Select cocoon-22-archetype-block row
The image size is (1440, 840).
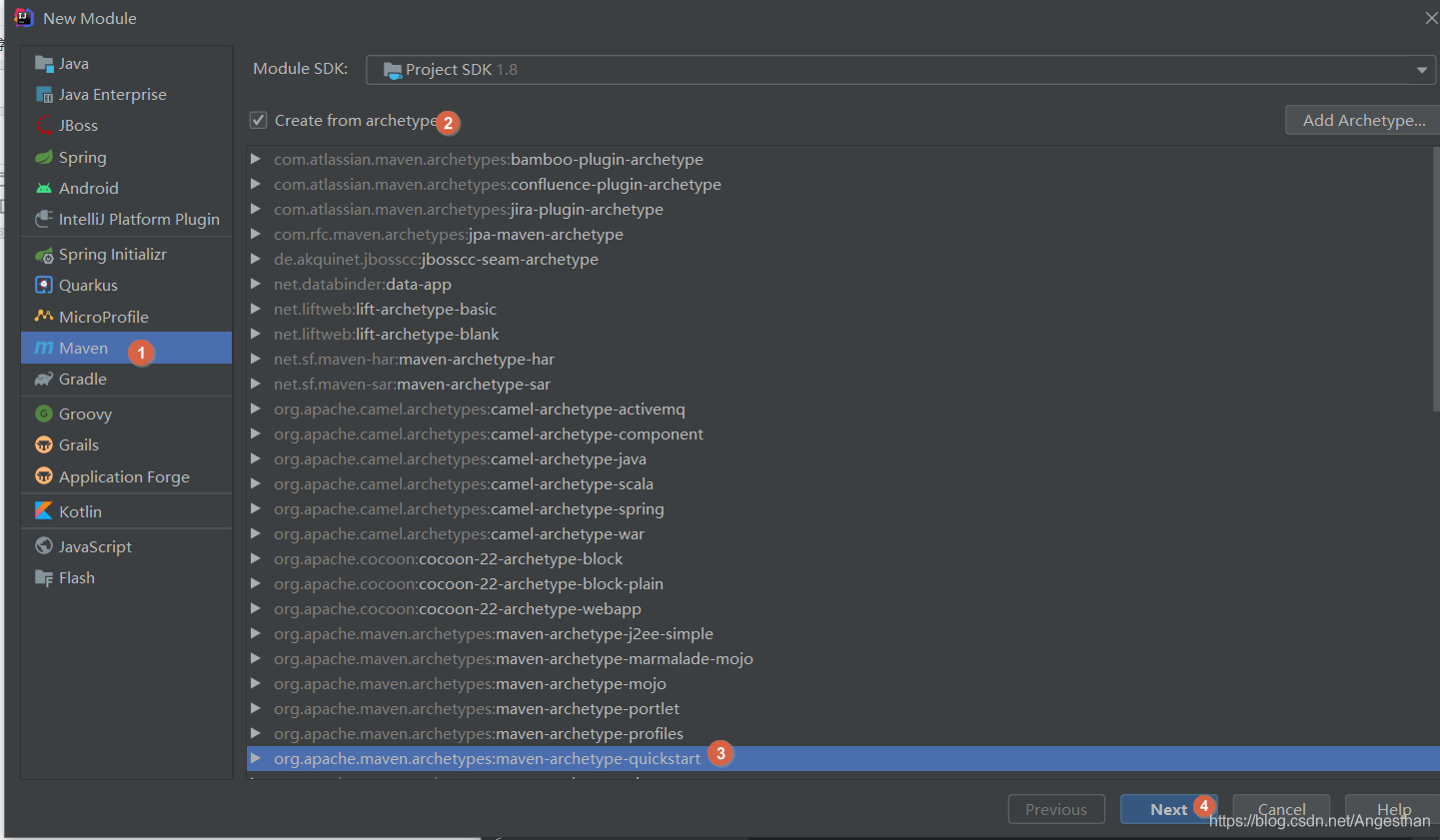coord(839,558)
